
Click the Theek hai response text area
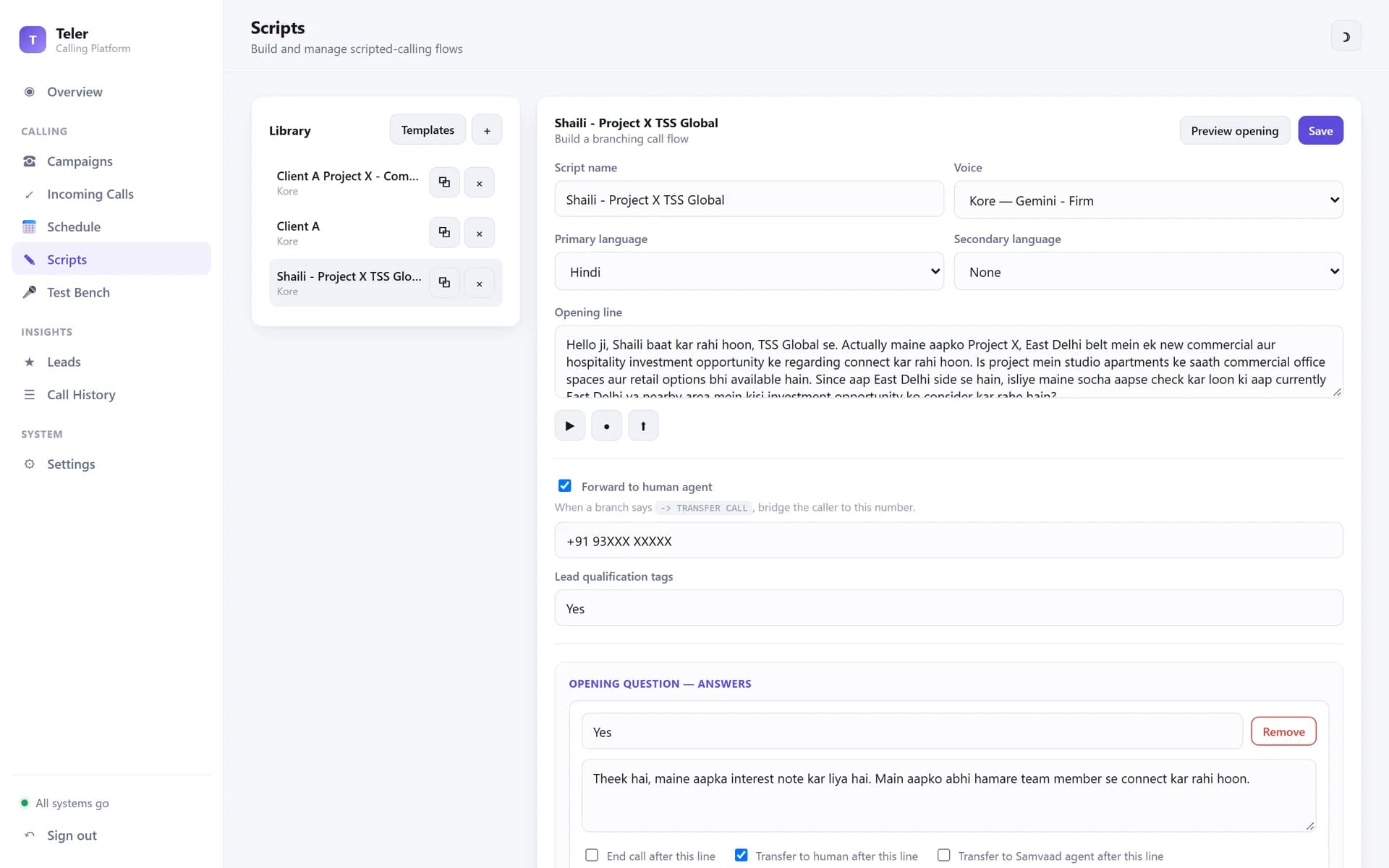[948, 796]
